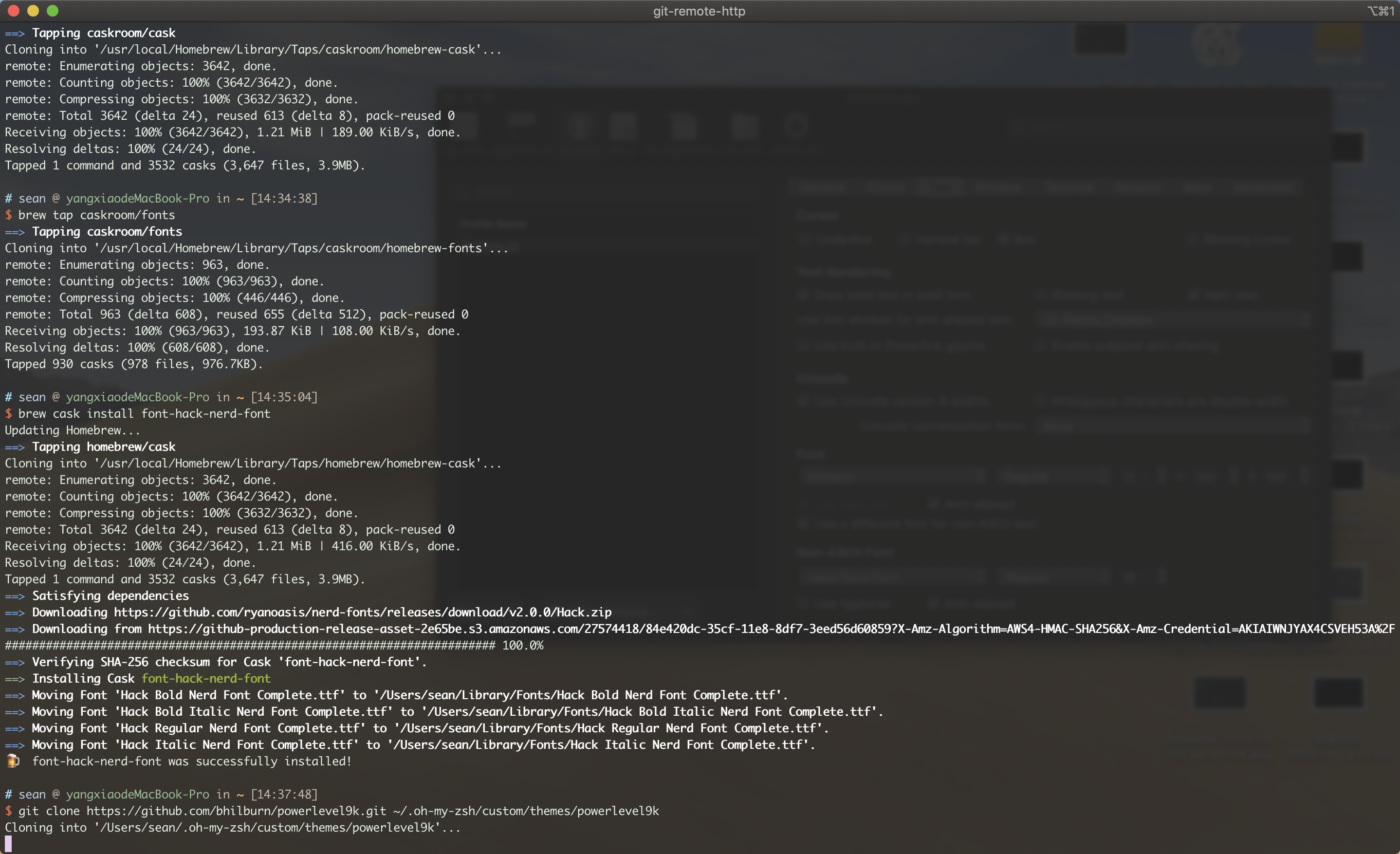This screenshot has height=854, width=1400.
Task: Click the ⌥⌘1 window shortcut indicator
Action: pyautogui.click(x=1380, y=11)
